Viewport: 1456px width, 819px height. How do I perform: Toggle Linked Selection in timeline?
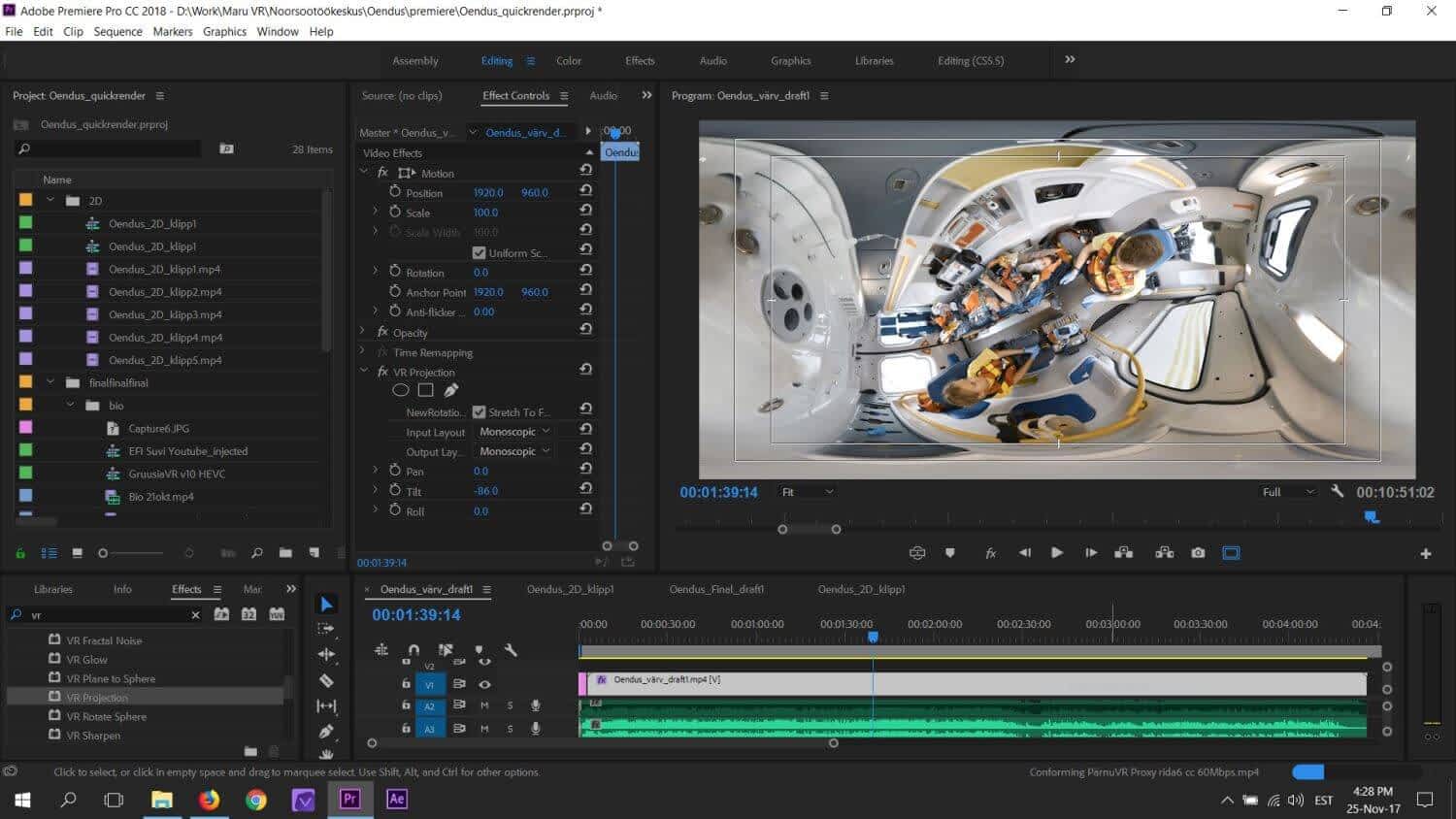[x=446, y=650]
